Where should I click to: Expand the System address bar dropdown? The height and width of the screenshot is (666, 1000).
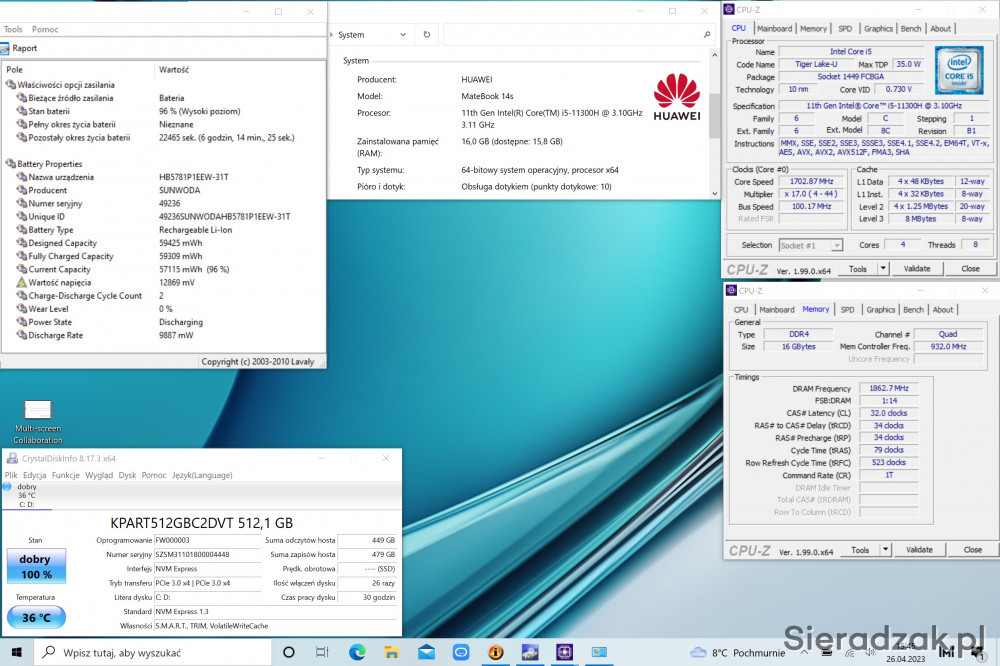pos(403,34)
